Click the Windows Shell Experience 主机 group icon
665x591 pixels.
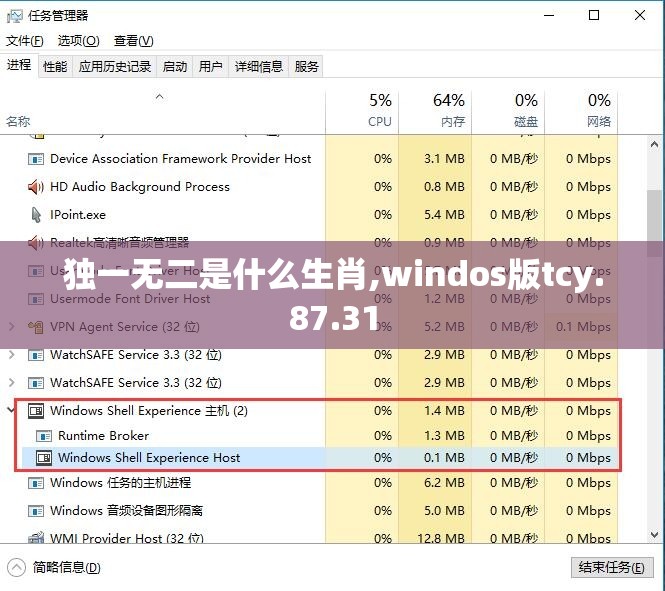[x=36, y=411]
